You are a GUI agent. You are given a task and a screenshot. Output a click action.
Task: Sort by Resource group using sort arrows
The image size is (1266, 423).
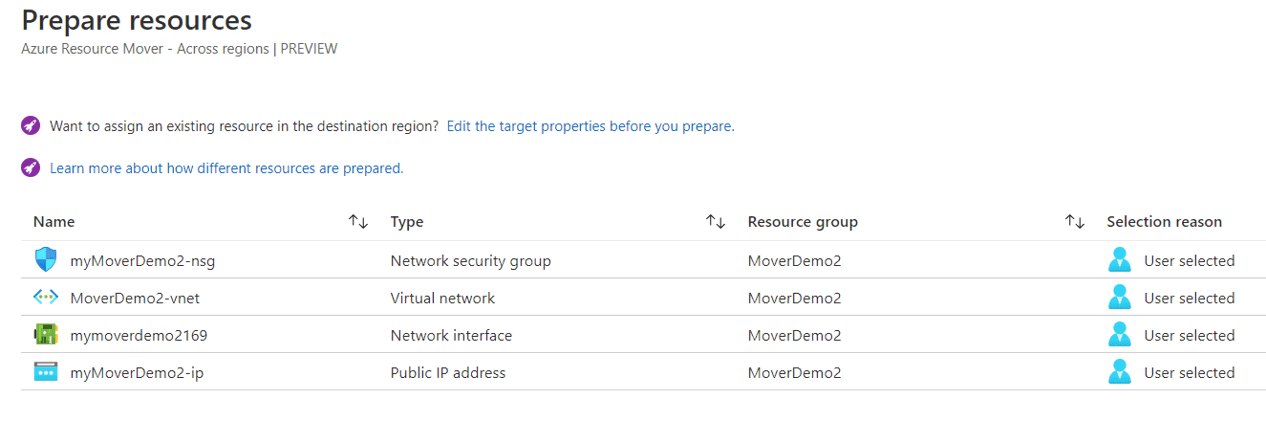tap(1074, 221)
